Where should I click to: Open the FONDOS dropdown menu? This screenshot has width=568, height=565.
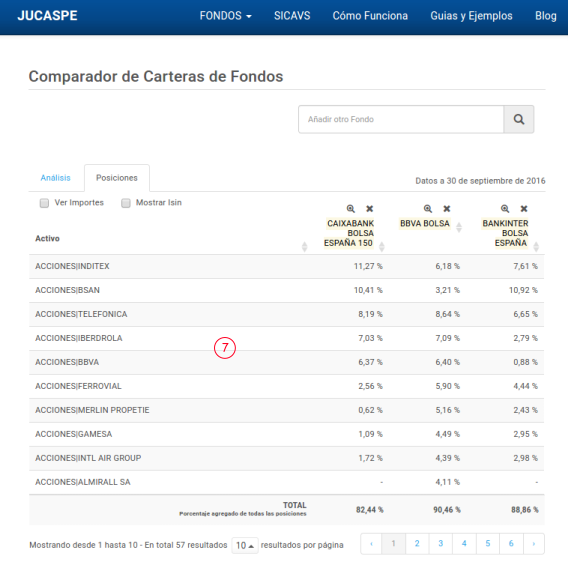pyautogui.click(x=225, y=16)
